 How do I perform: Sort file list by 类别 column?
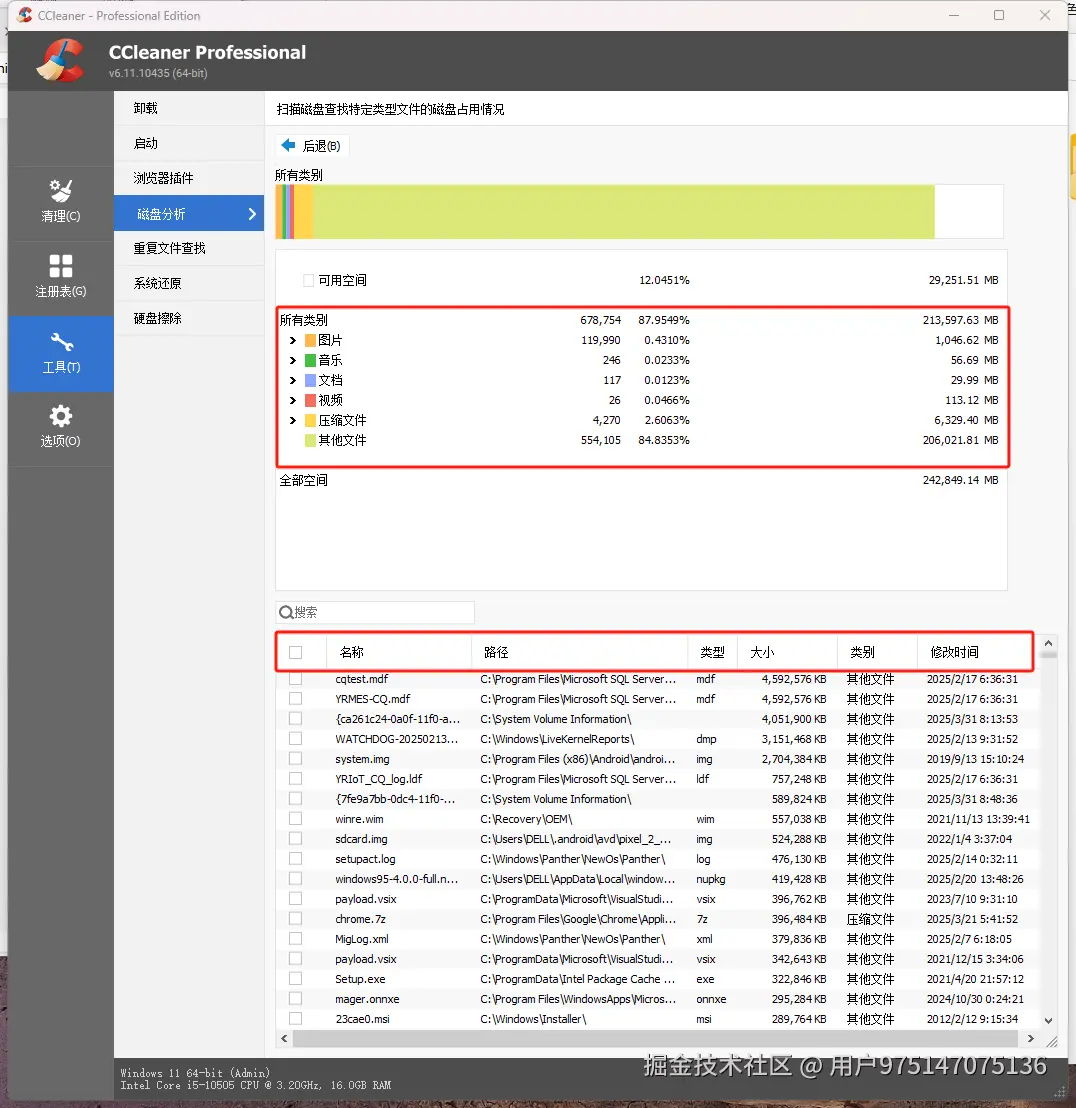[x=877, y=652]
